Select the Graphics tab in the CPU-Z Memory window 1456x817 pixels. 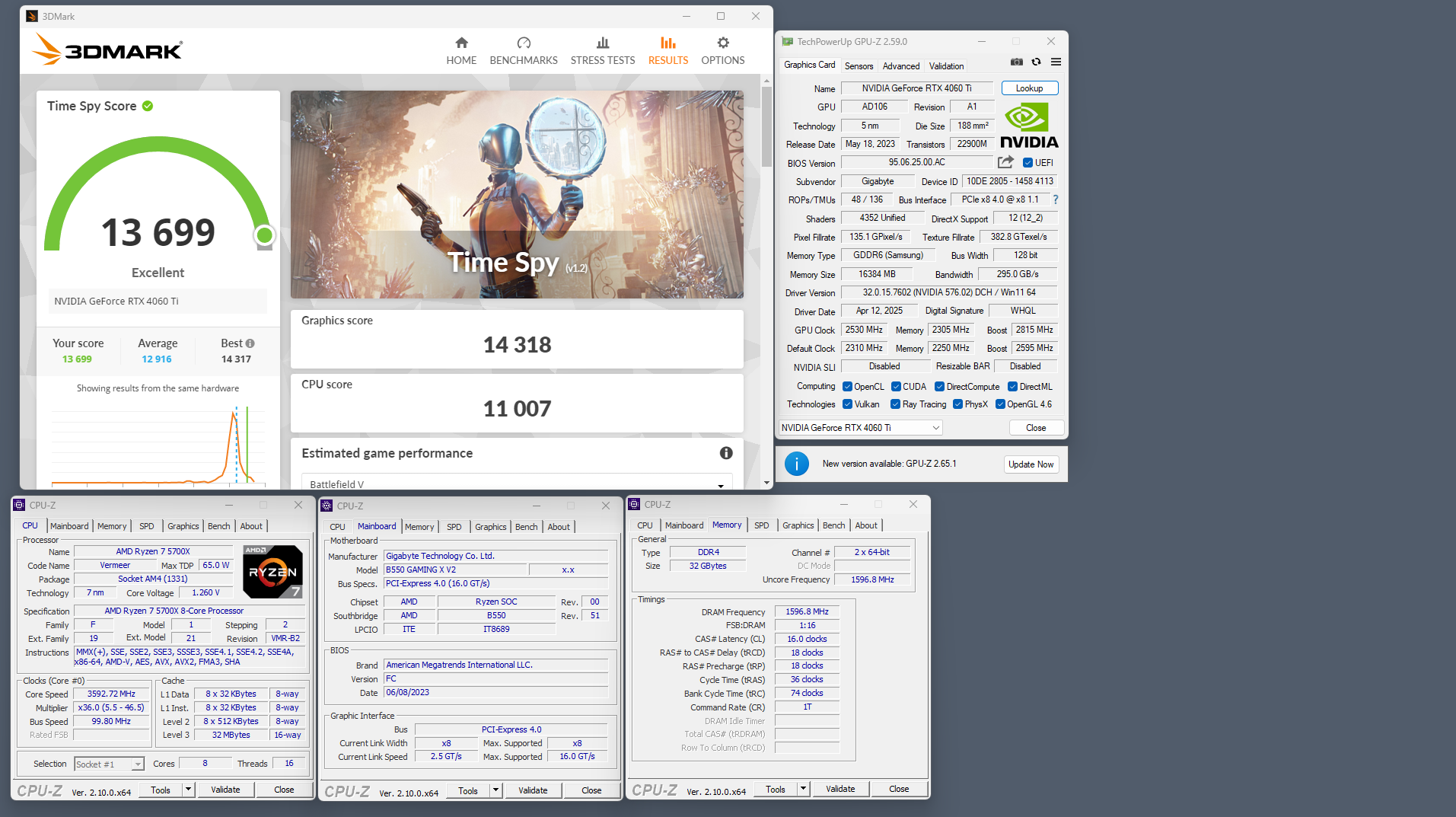(798, 525)
